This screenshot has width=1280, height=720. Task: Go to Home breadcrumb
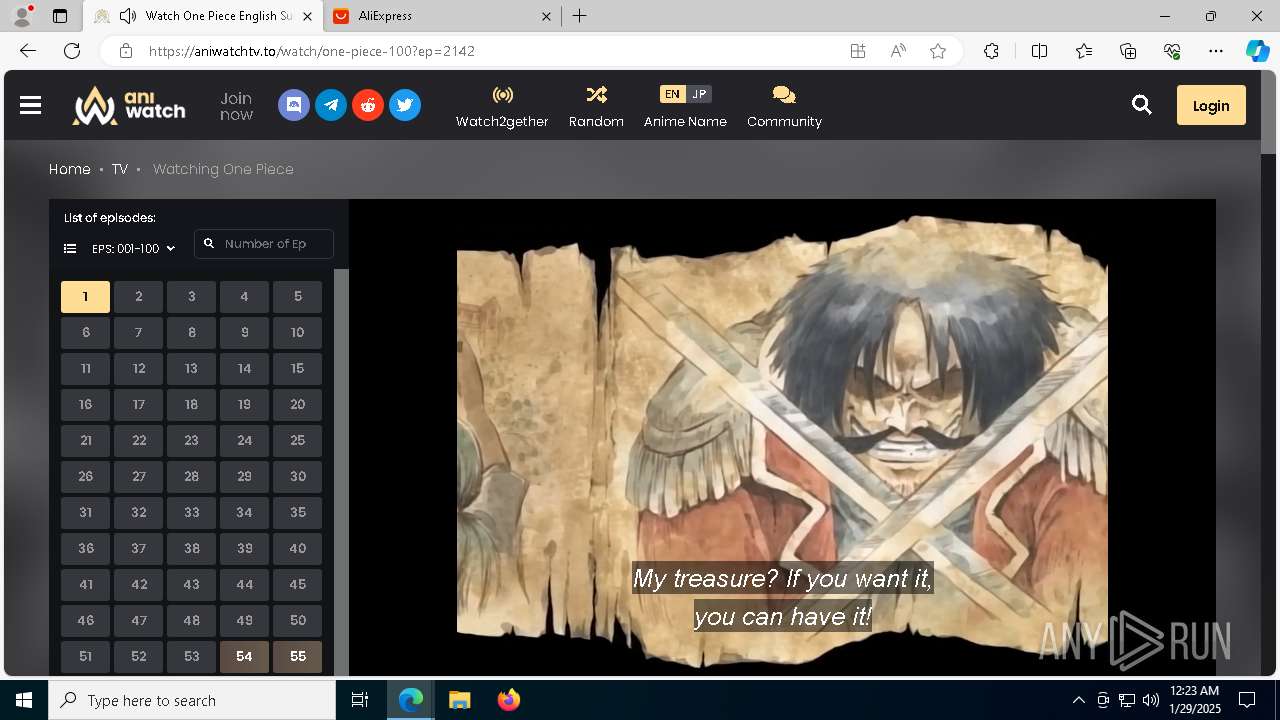[70, 169]
